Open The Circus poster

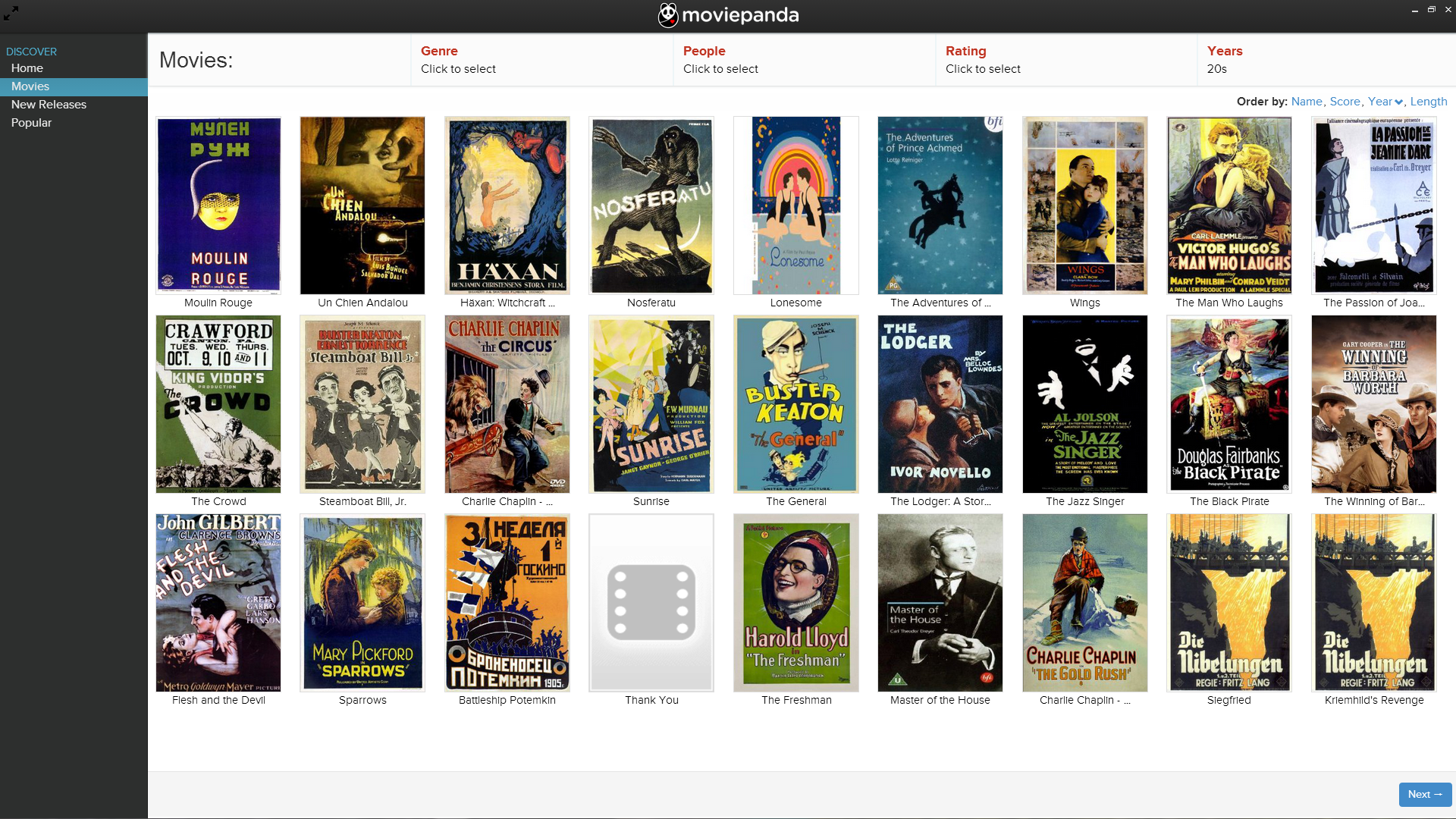(507, 404)
